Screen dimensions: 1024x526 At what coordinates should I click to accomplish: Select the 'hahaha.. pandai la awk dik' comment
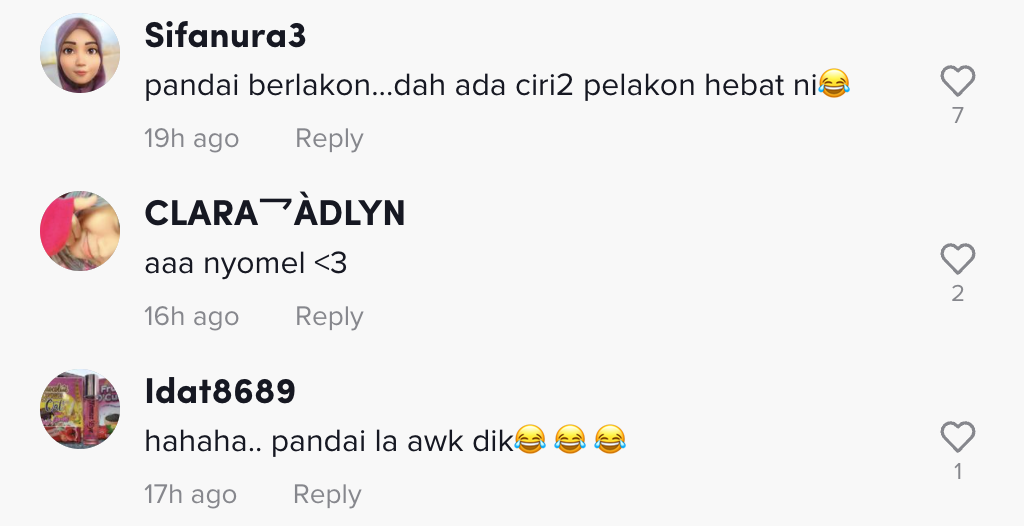385,440
